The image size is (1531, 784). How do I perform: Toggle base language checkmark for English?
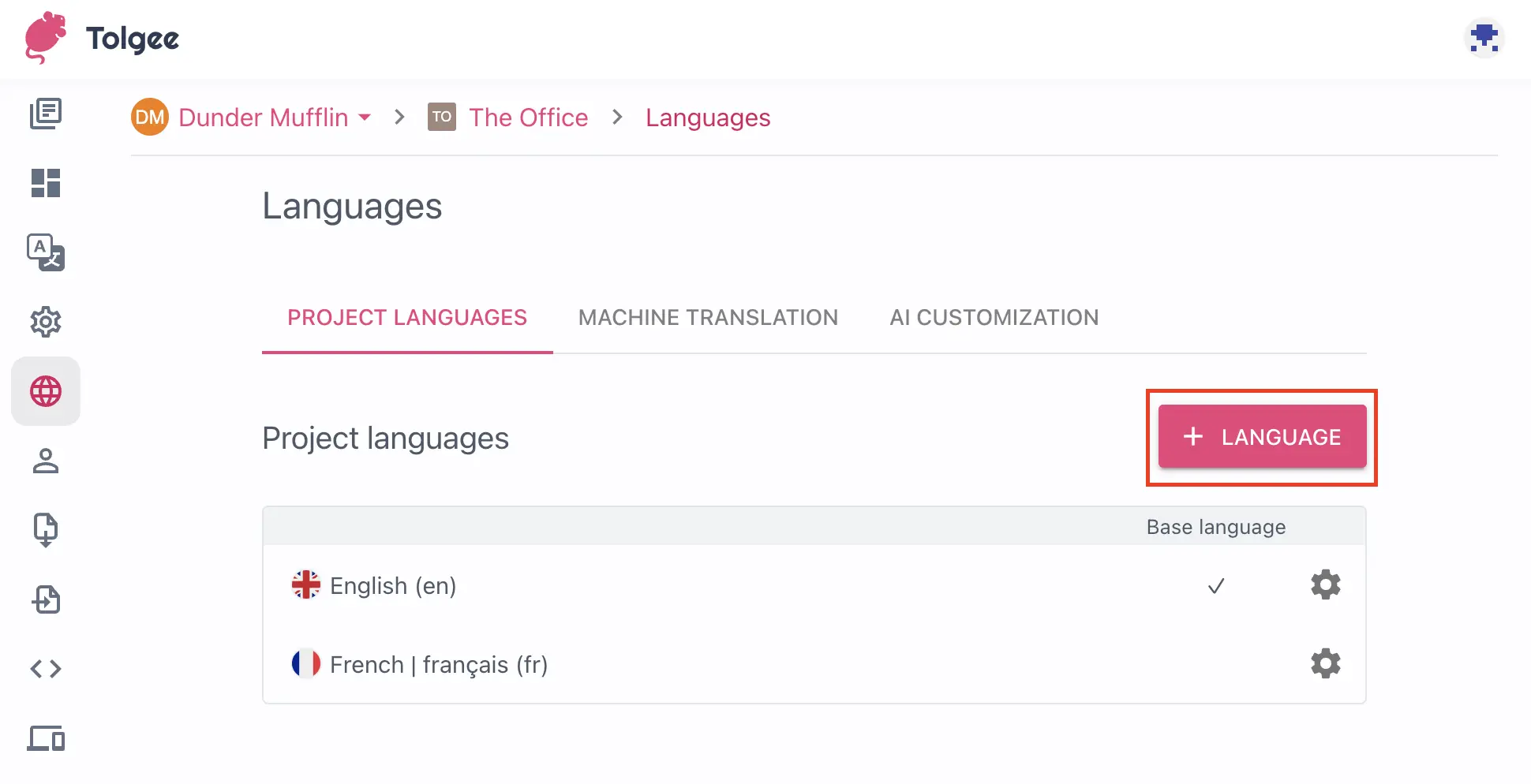point(1215,586)
